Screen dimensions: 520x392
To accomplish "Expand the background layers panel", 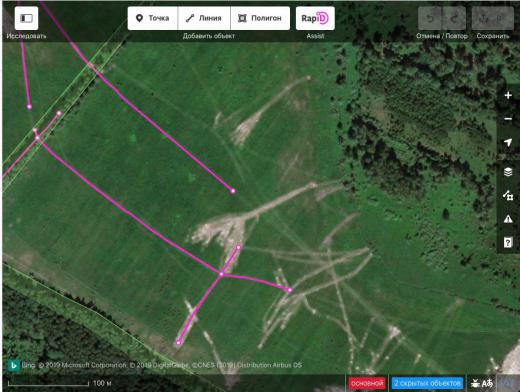I will pyautogui.click(x=508, y=172).
